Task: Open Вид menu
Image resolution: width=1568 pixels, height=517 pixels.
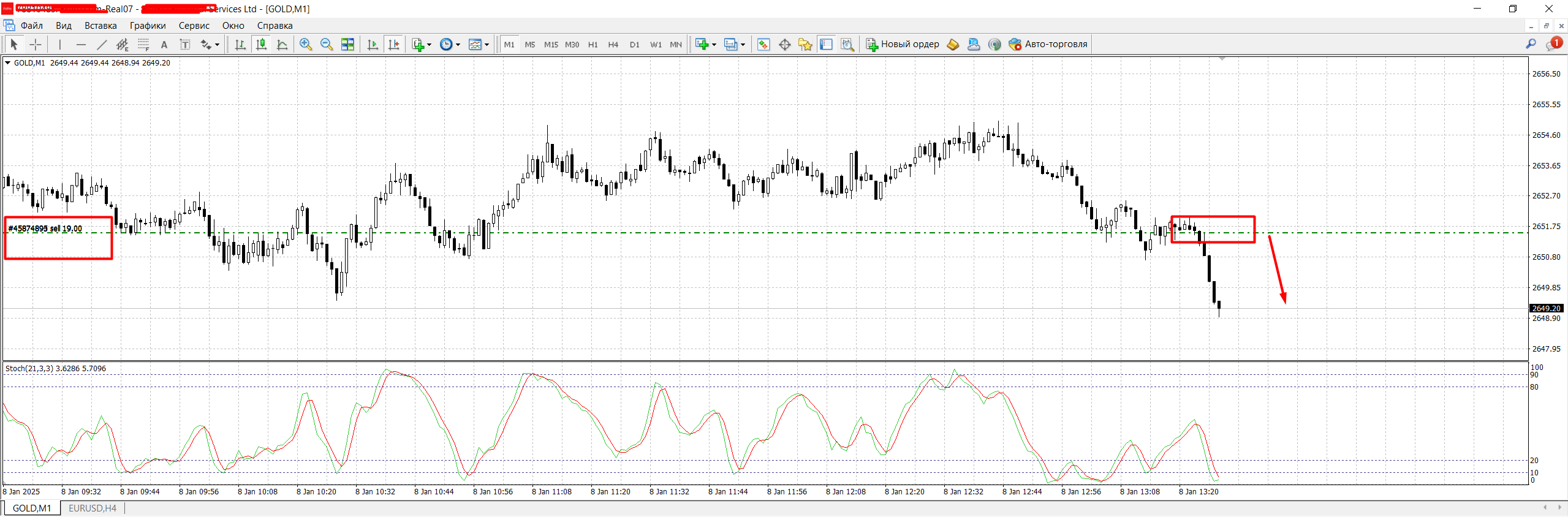Action: tap(64, 26)
